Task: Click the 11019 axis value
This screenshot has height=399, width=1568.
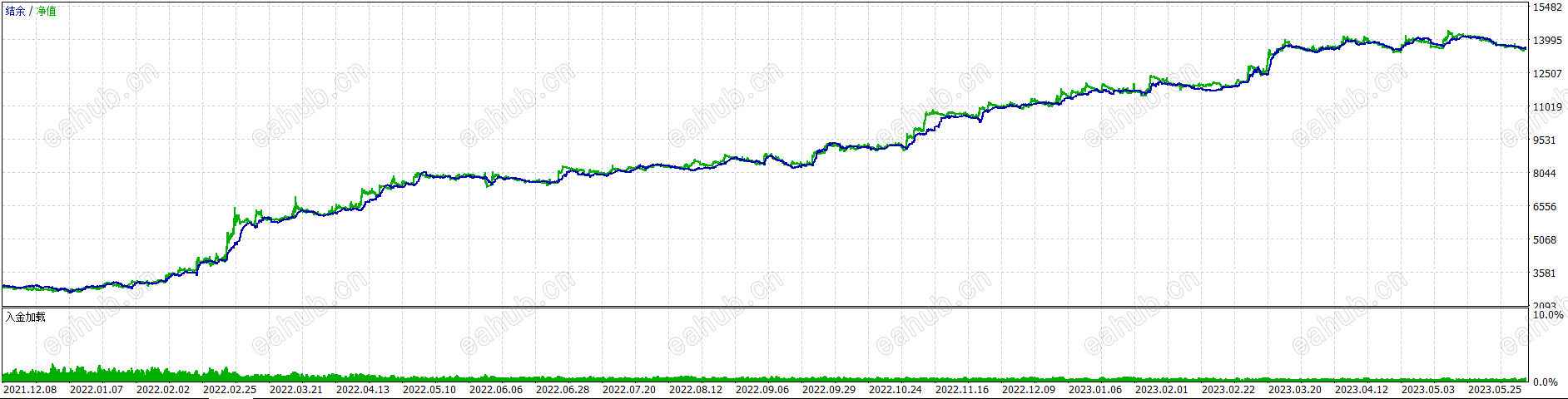Action: click(1547, 107)
